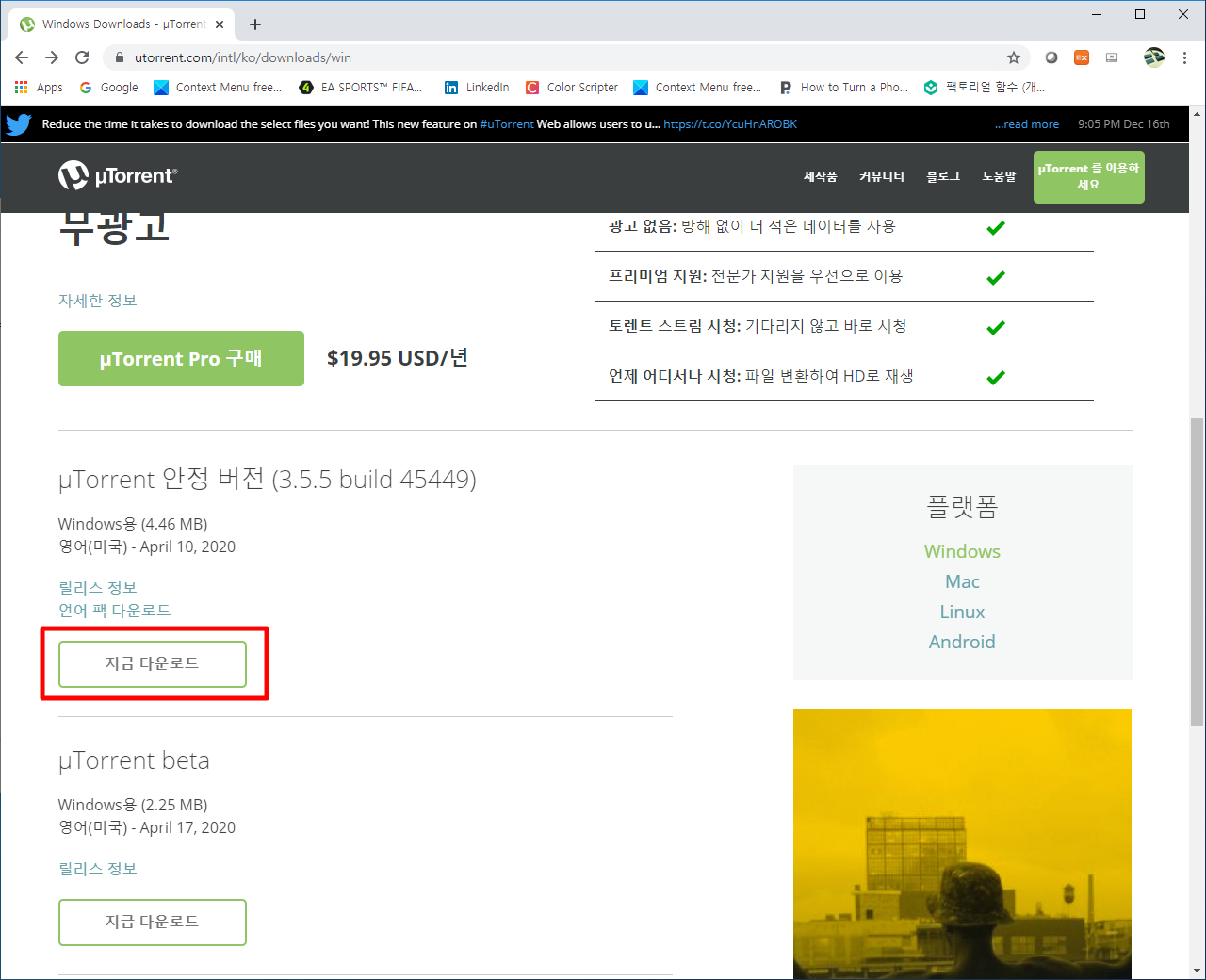Image resolution: width=1206 pixels, height=980 pixels.
Task: Download the stable version with 지금 다운로드
Action: pyautogui.click(x=153, y=664)
